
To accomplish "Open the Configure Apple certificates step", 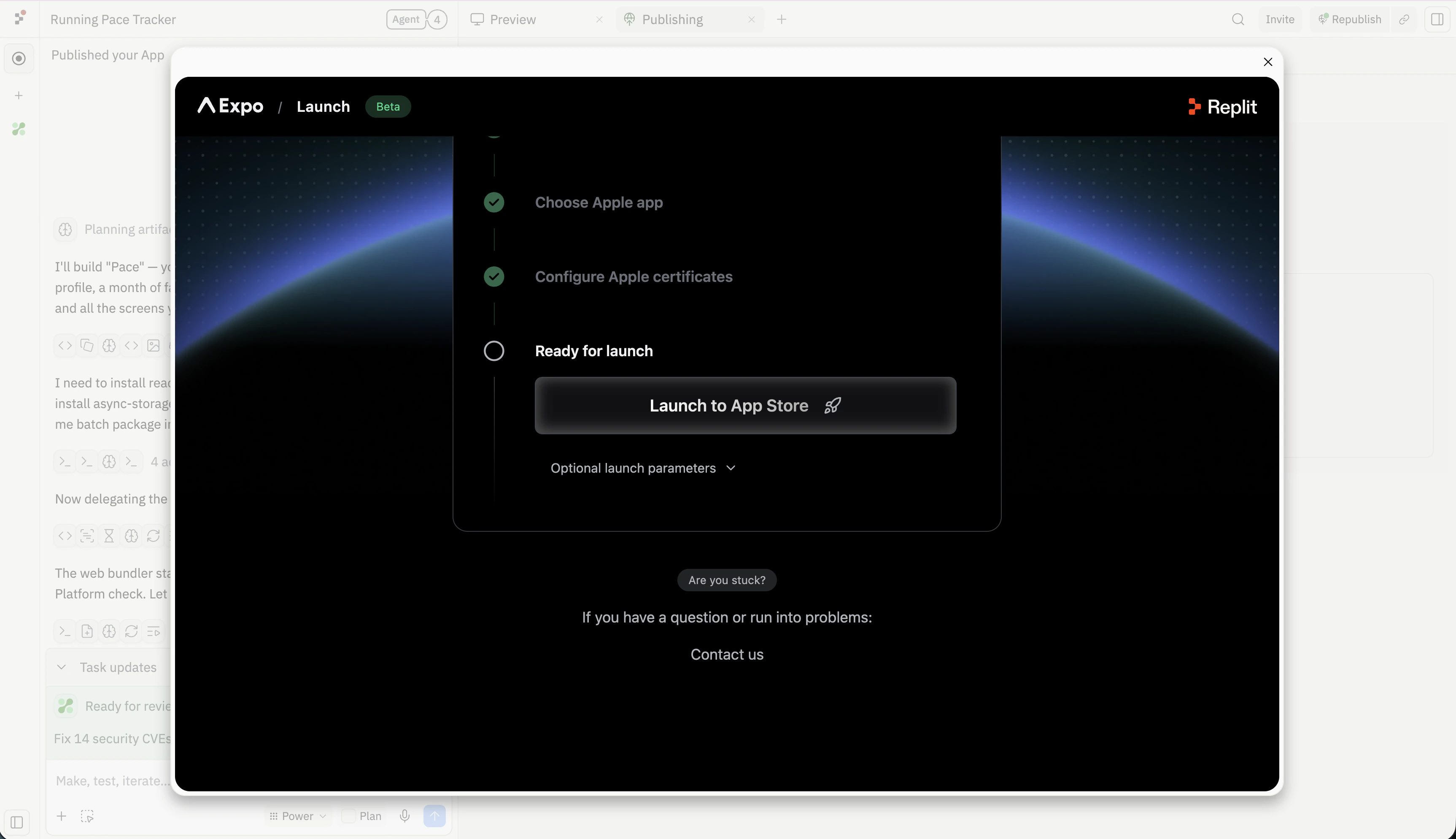I will click(633, 276).
